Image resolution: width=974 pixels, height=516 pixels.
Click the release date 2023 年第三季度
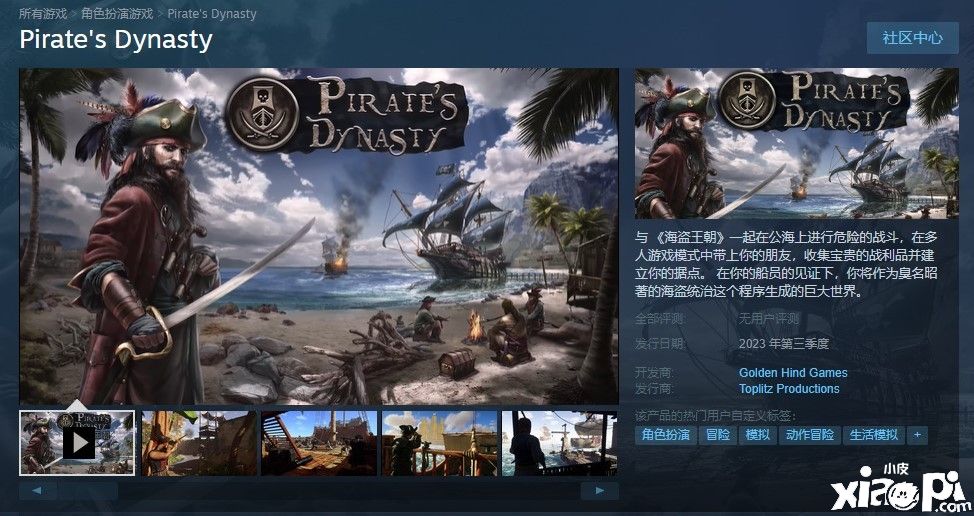pyautogui.click(x=784, y=343)
